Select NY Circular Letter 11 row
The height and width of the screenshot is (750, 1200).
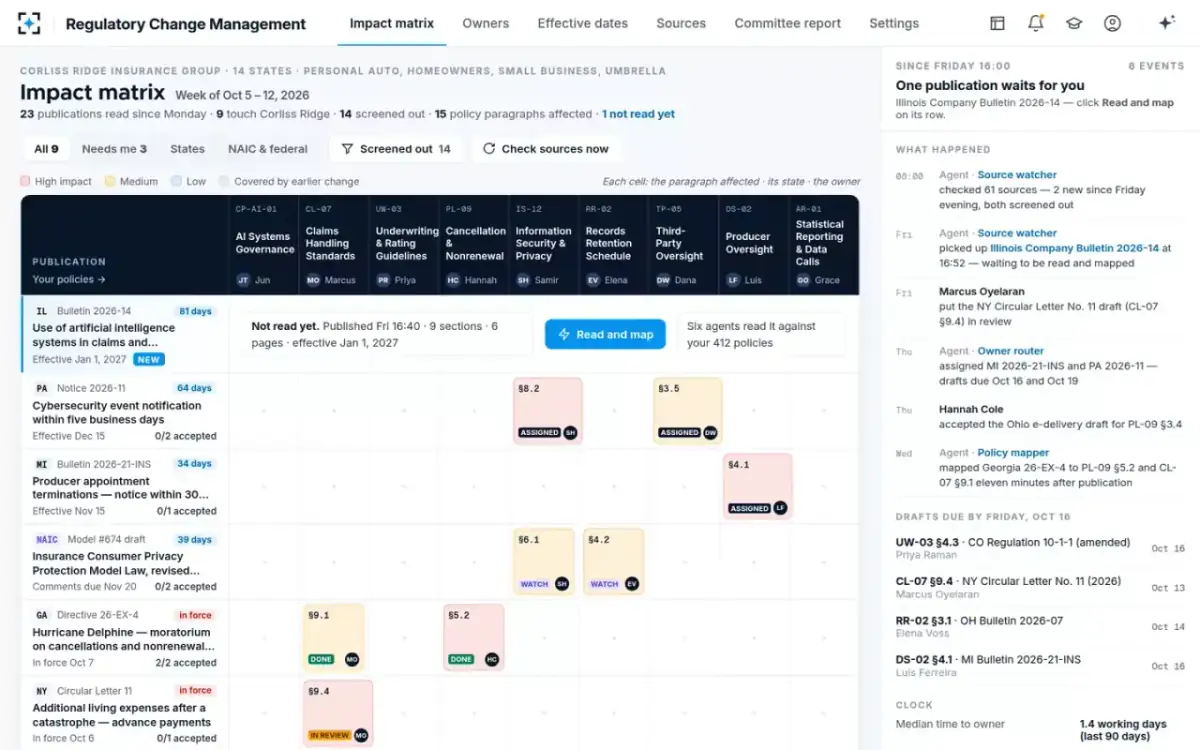pos(125,714)
